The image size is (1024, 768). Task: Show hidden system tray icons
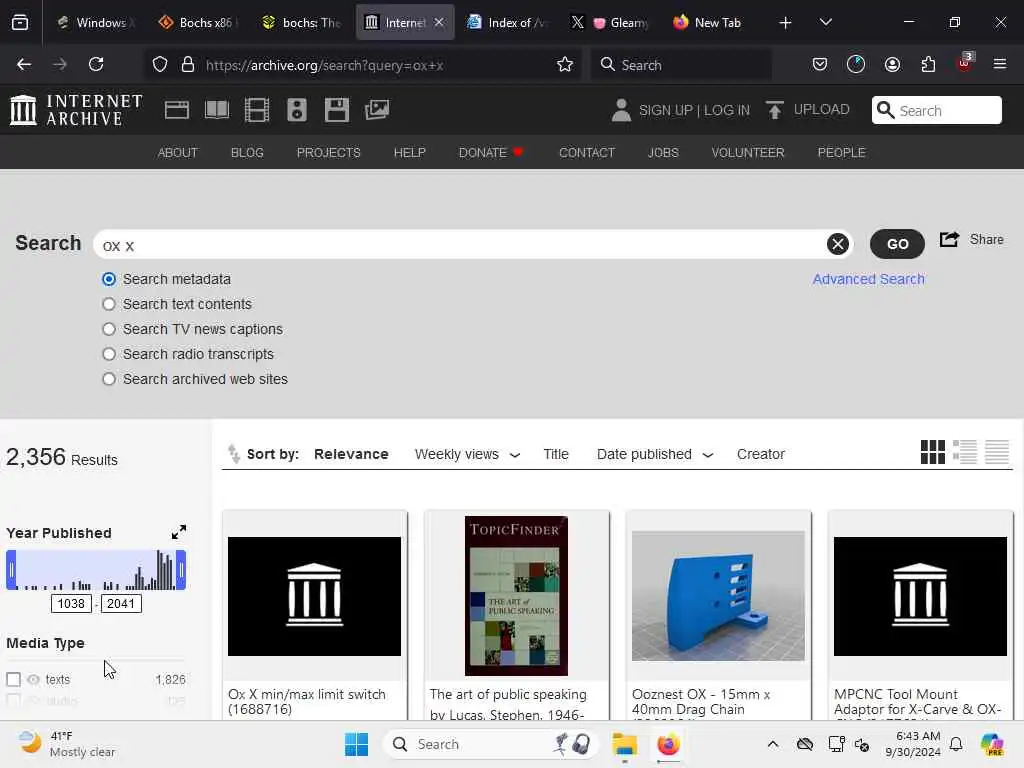(x=773, y=744)
